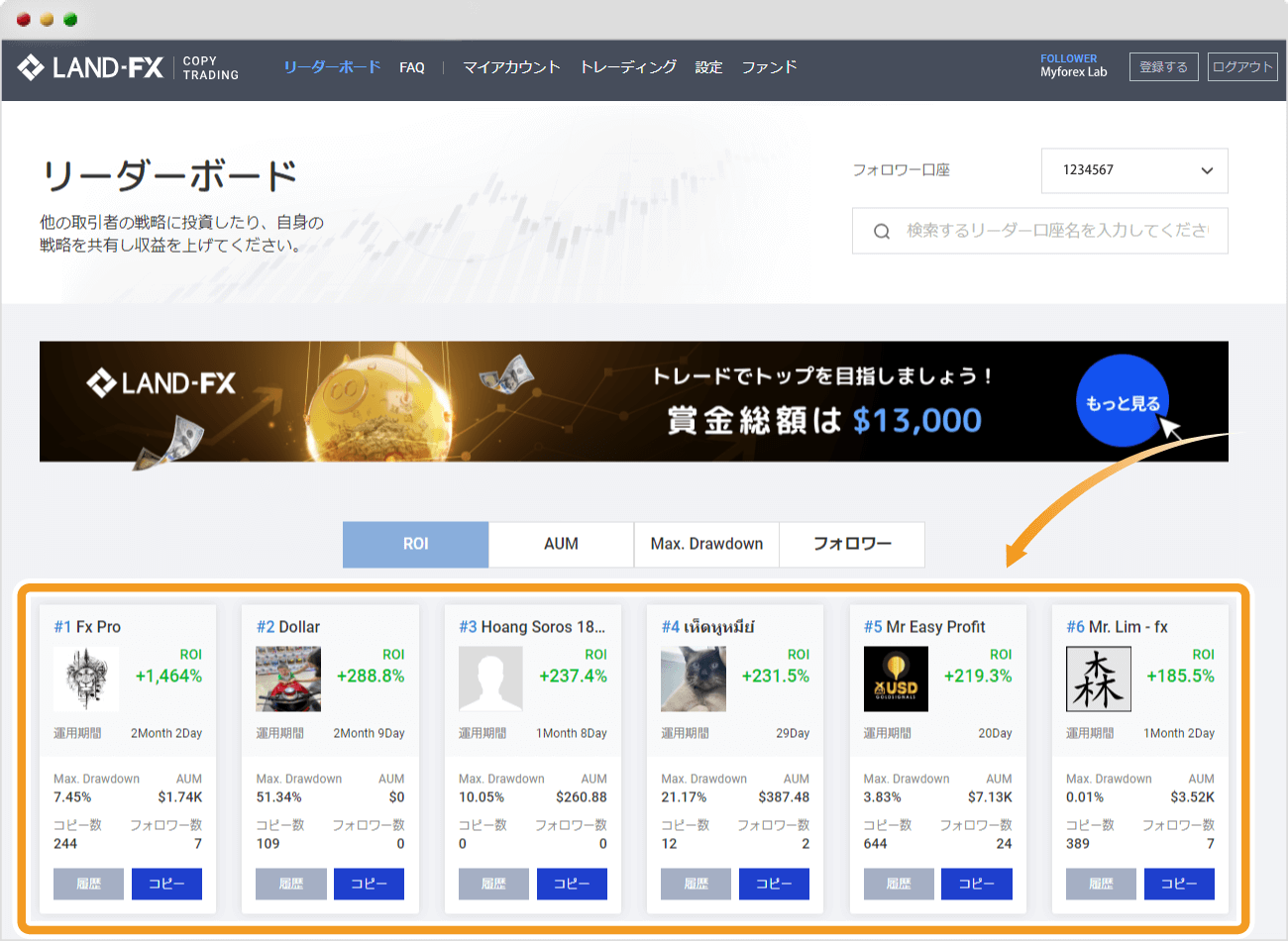View 履歴 for leader #4

point(696,884)
